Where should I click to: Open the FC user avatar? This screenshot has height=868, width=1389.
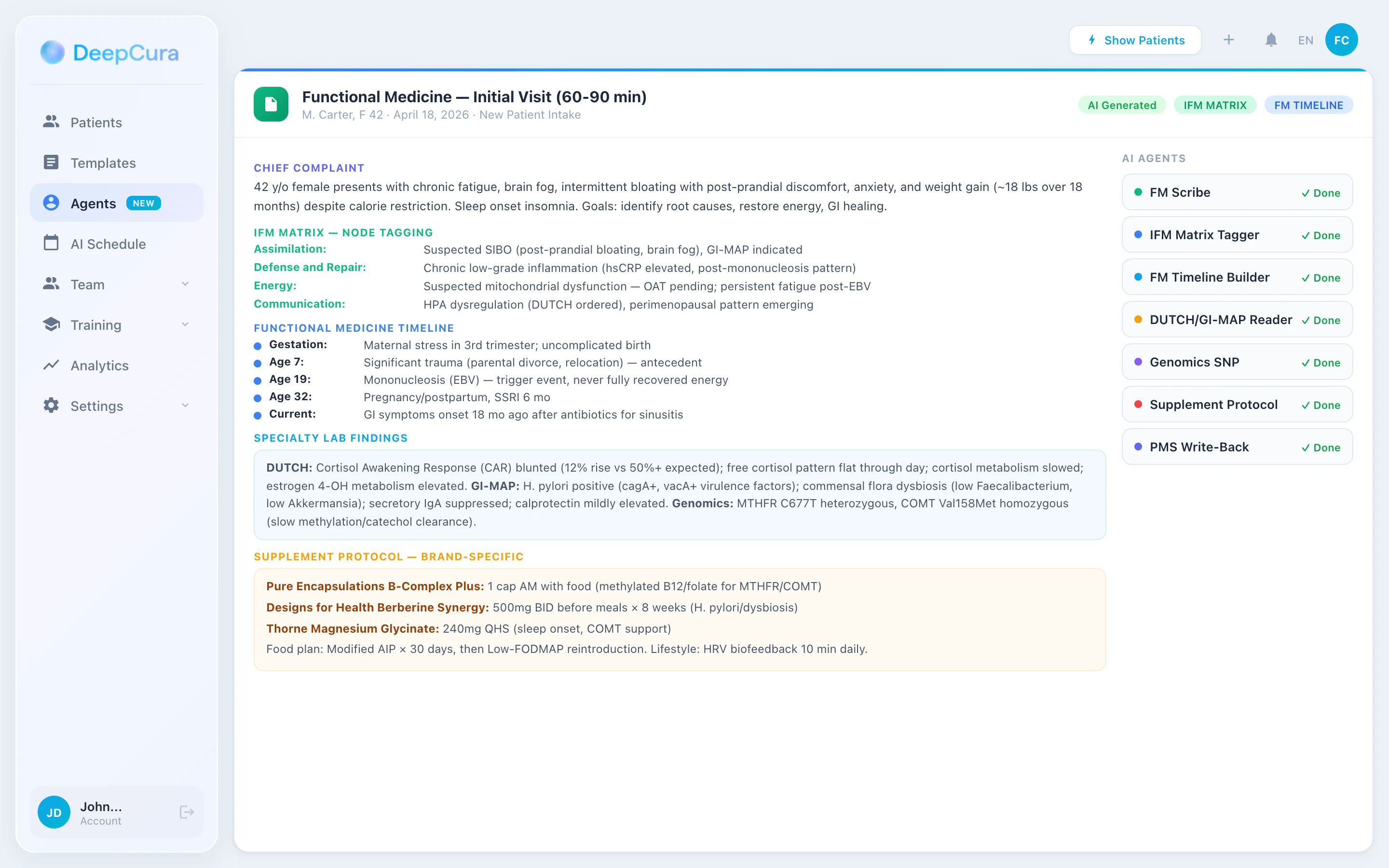tap(1341, 40)
